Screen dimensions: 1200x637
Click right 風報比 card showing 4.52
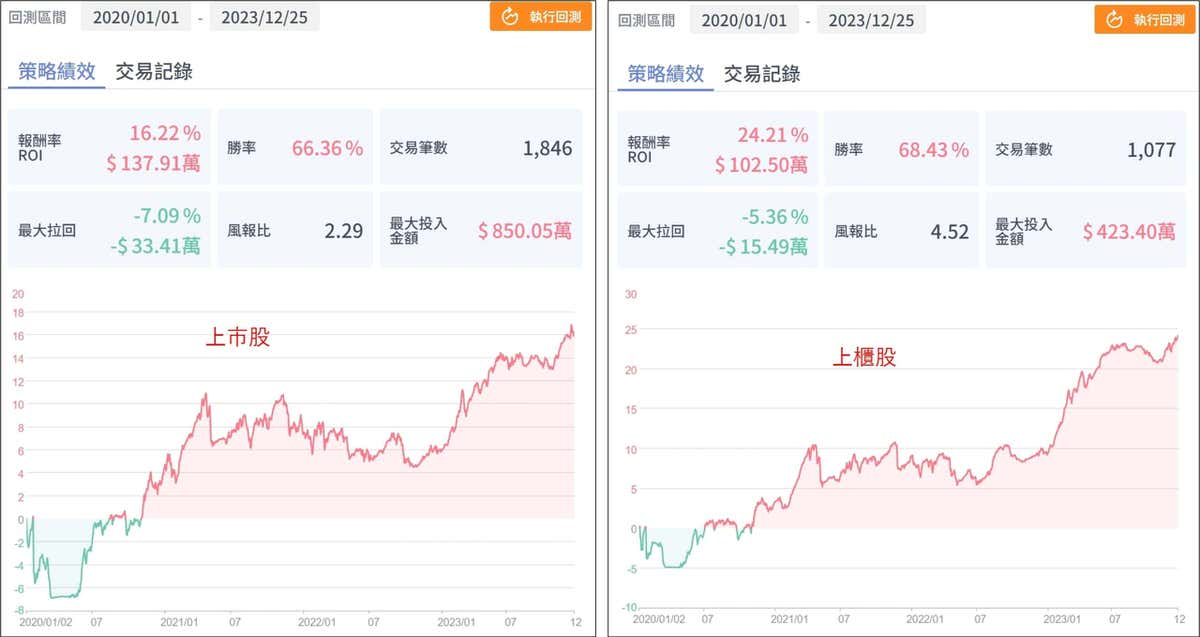[901, 232]
